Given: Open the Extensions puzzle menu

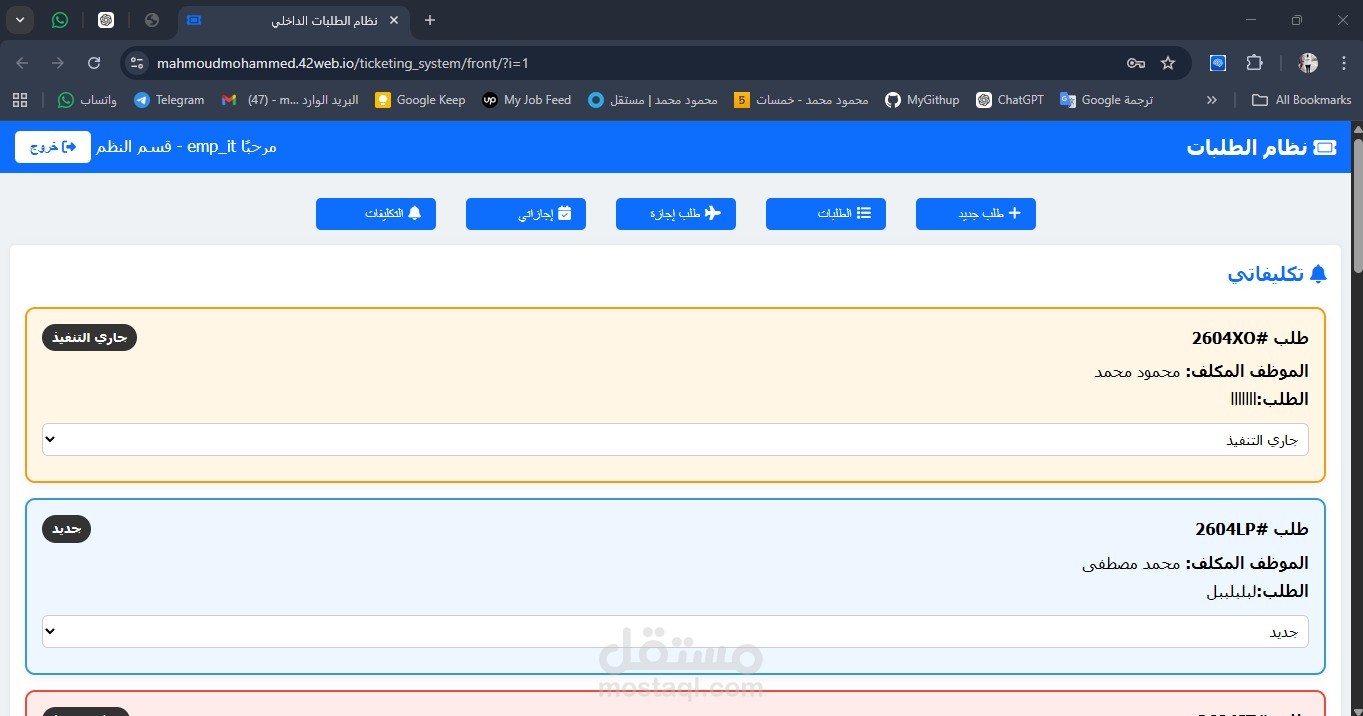Looking at the screenshot, I should [x=1254, y=63].
